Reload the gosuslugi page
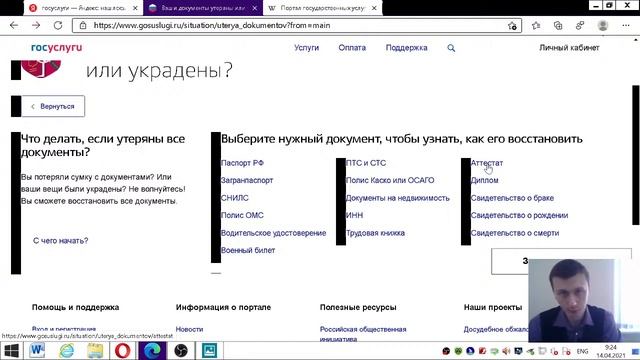Image resolution: width=640 pixels, height=360 pixels. click(x=58, y=25)
